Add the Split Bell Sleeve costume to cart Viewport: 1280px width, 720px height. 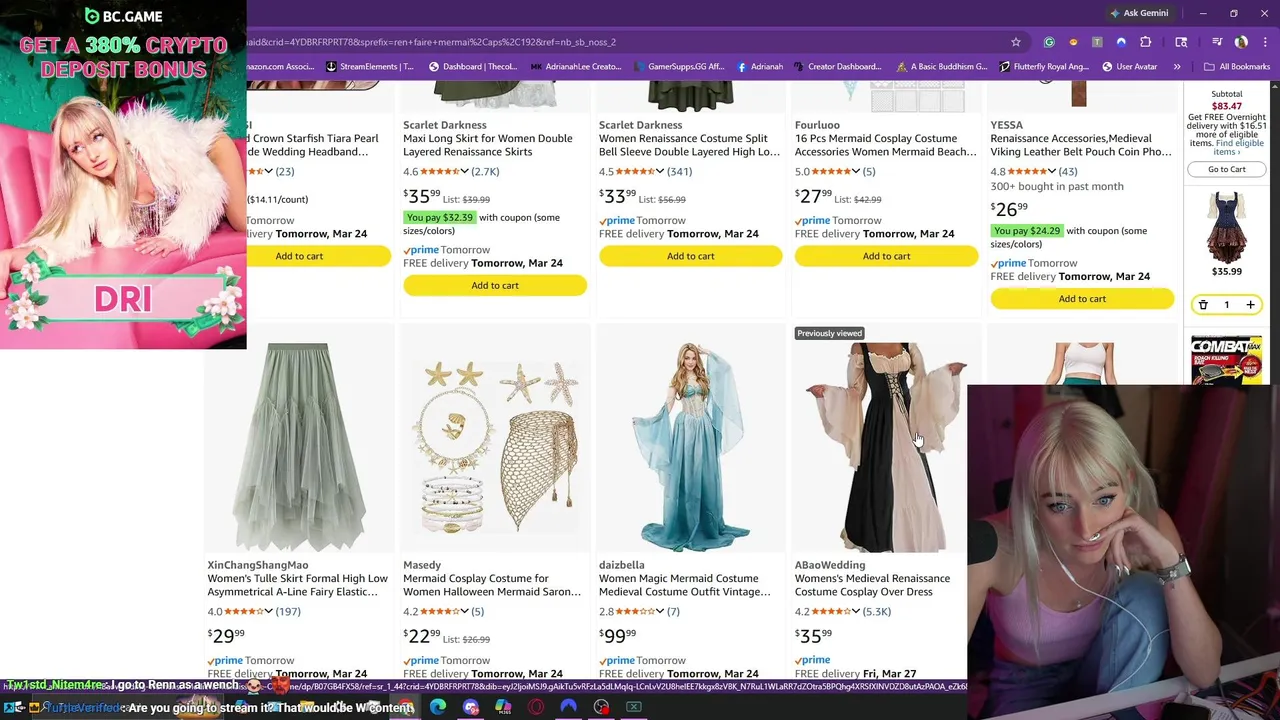click(x=691, y=256)
